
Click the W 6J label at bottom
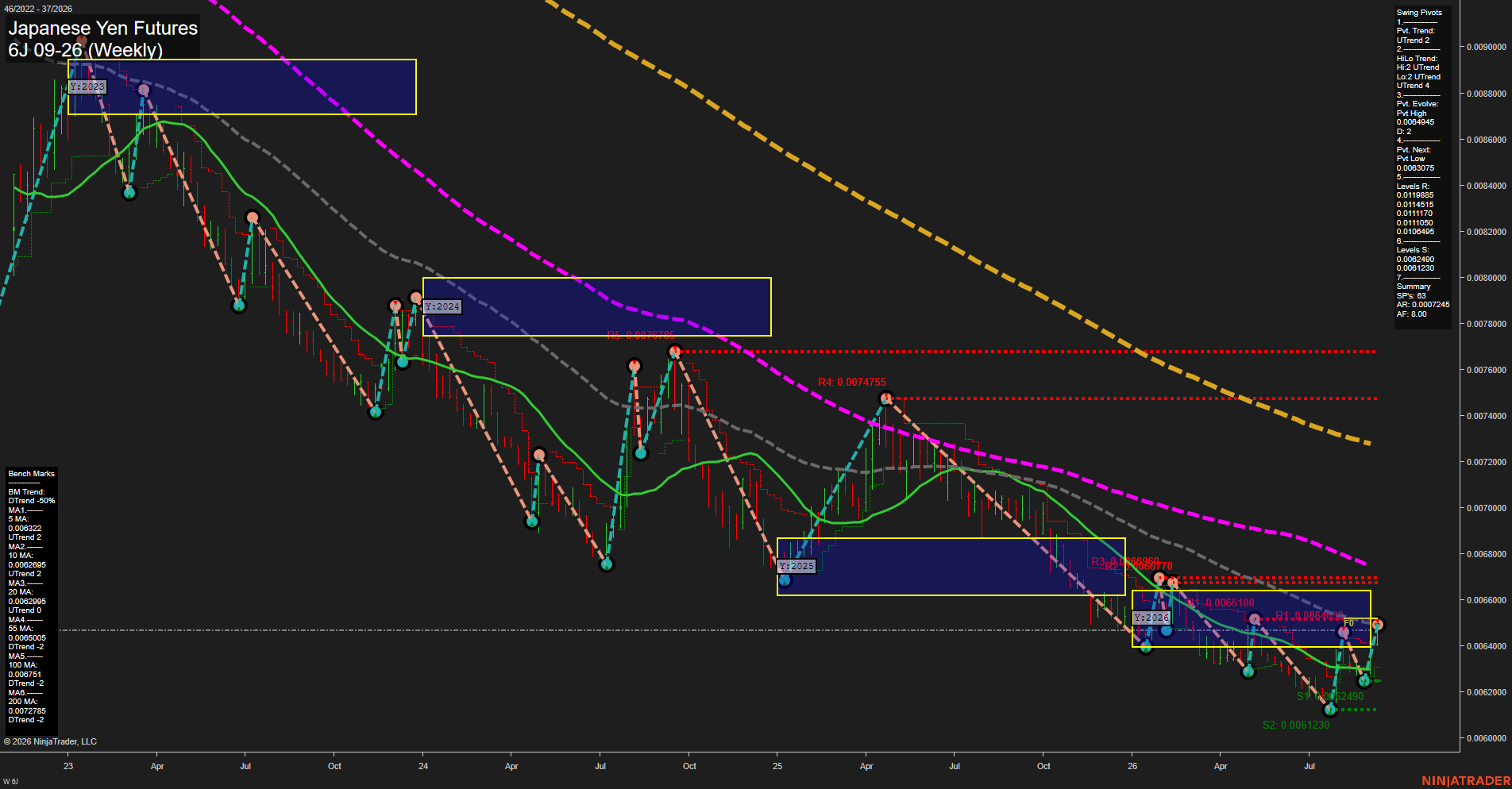10,782
